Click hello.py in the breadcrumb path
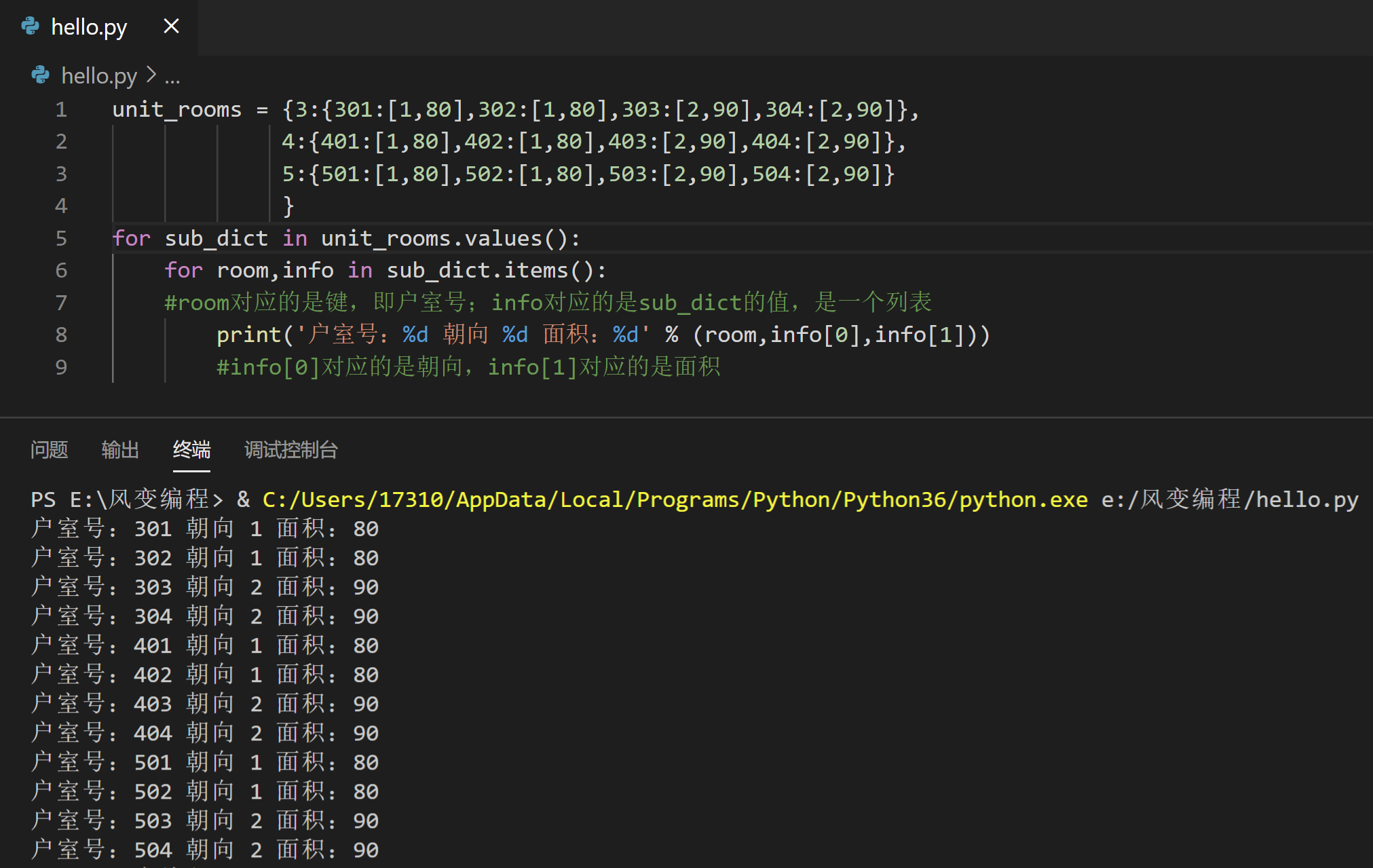Image resolution: width=1373 pixels, height=868 pixels. [x=99, y=75]
